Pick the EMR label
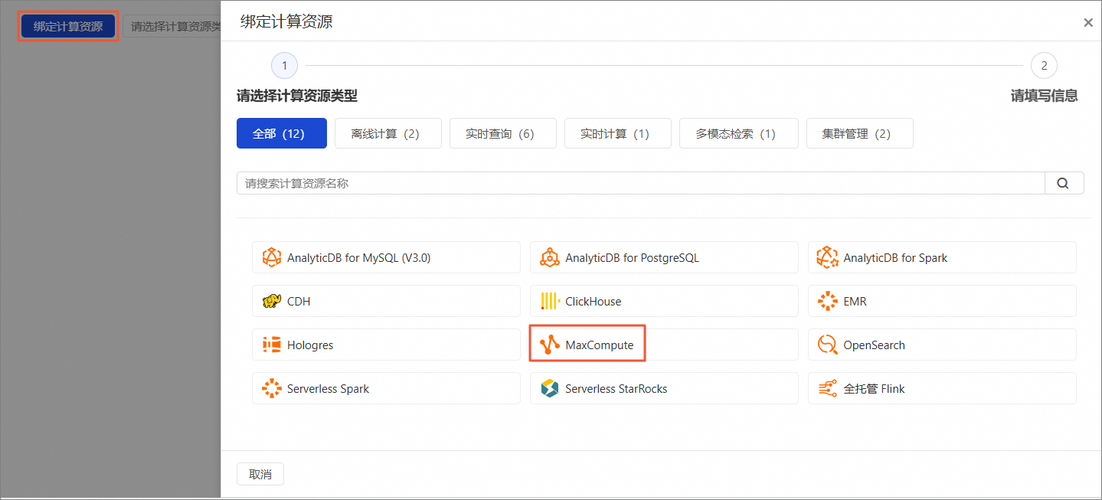Image resolution: width=1102 pixels, height=500 pixels. pyautogui.click(x=855, y=302)
